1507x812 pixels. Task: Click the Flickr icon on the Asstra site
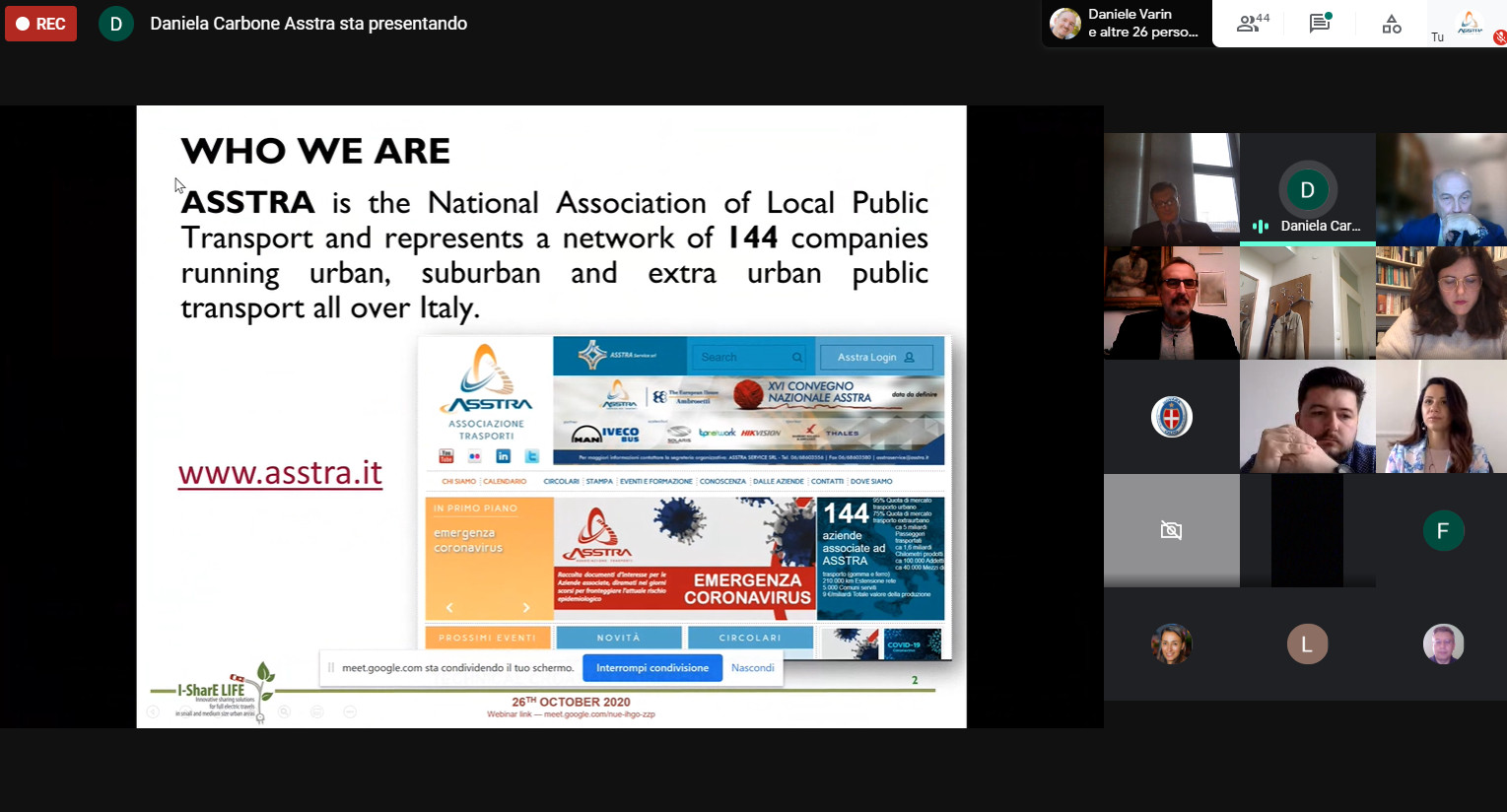(x=474, y=456)
